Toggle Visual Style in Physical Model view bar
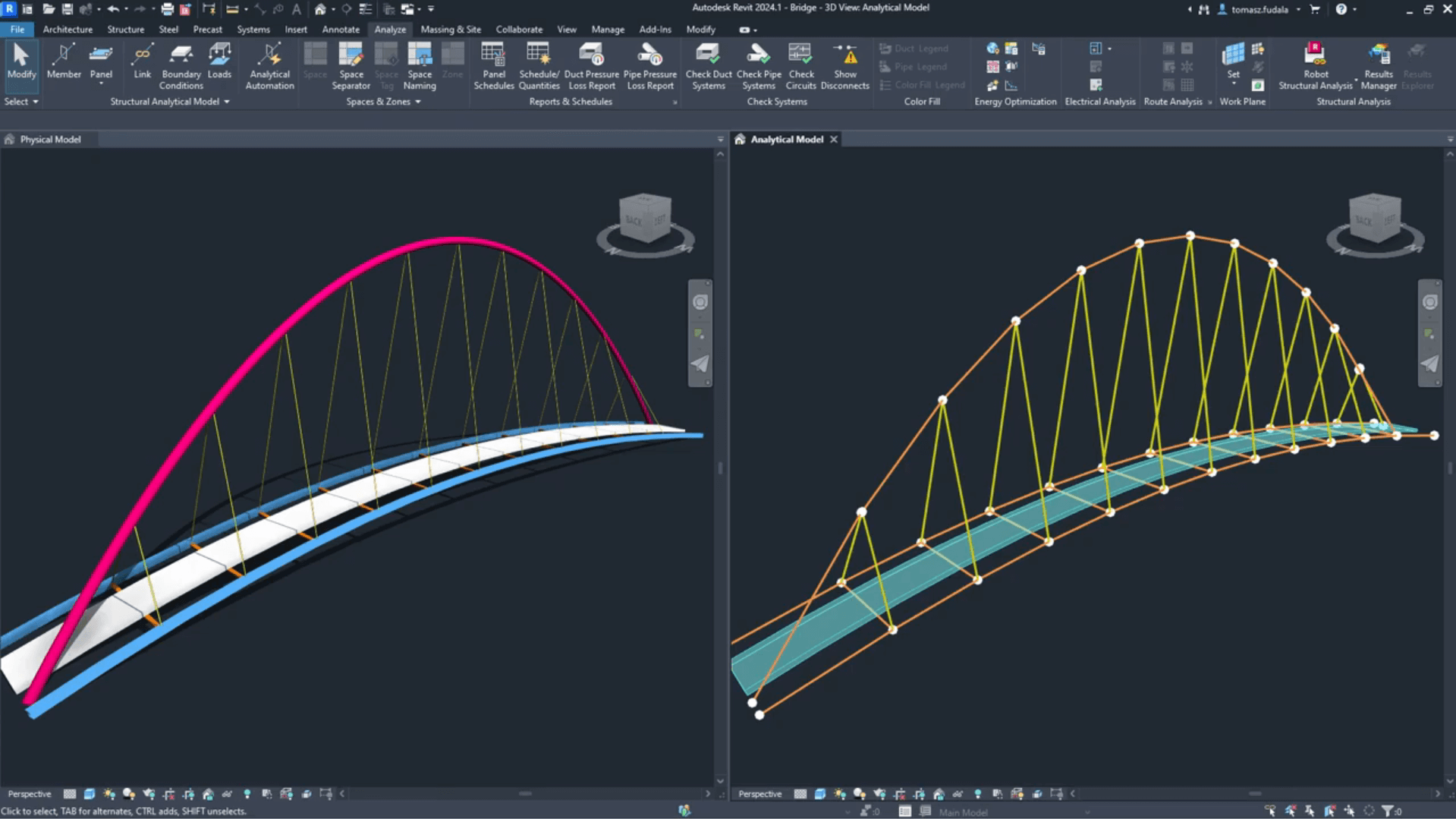Image resolution: width=1456 pixels, height=819 pixels. [90, 794]
